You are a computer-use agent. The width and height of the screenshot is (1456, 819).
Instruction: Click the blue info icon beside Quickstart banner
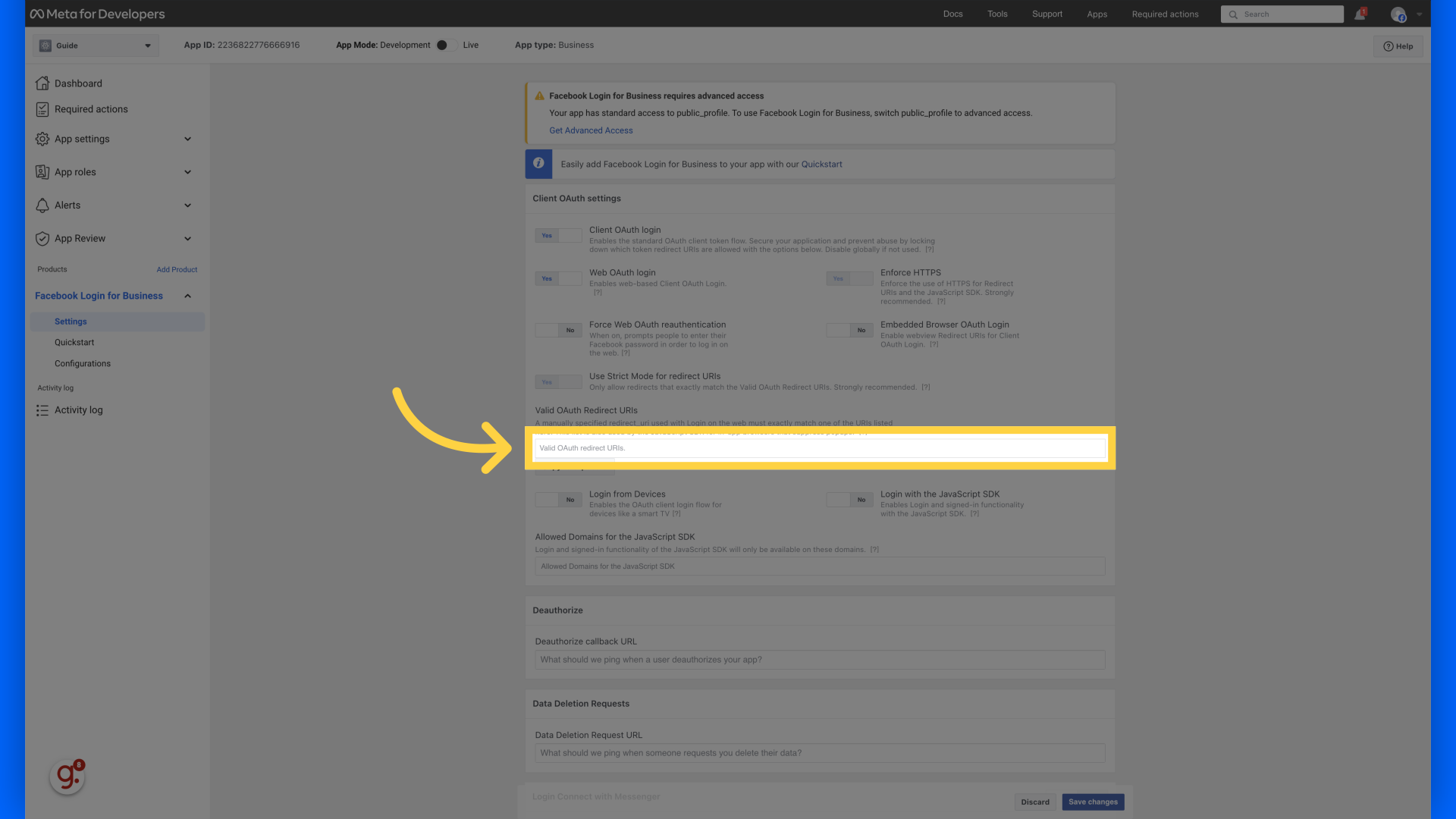click(x=538, y=163)
